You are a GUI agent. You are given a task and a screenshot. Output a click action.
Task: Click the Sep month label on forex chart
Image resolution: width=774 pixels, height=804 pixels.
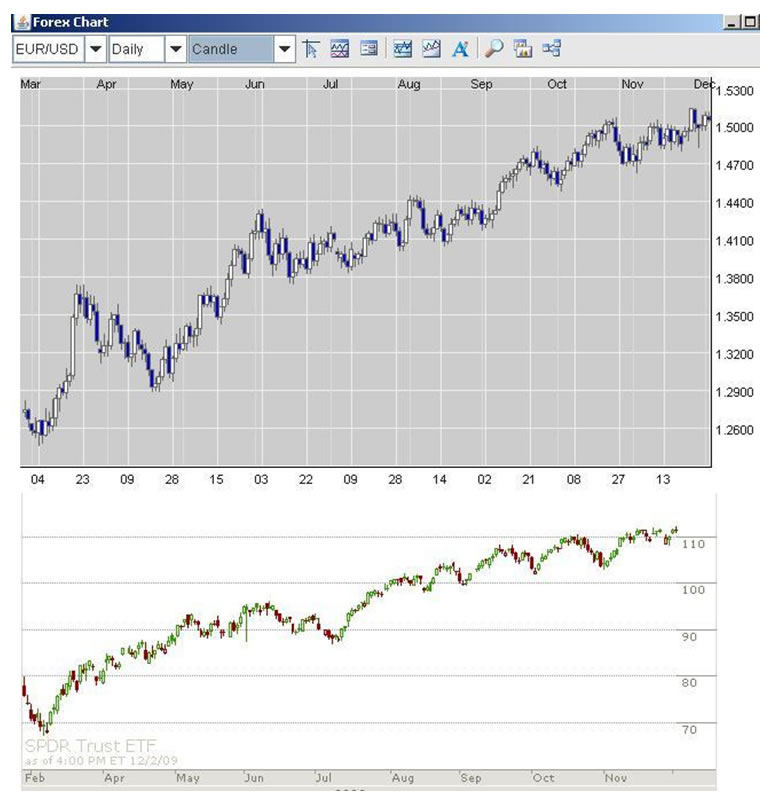482,84
